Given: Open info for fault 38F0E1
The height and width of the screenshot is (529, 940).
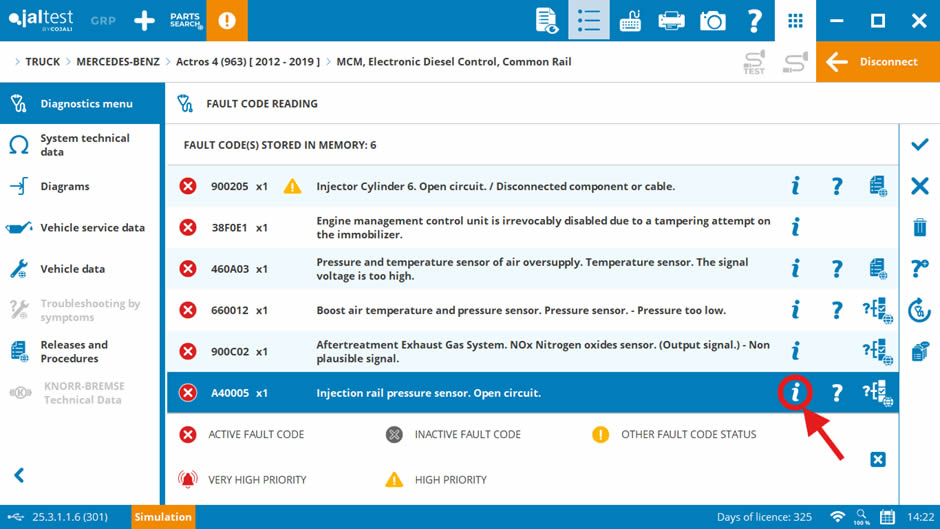Looking at the screenshot, I should (796, 227).
